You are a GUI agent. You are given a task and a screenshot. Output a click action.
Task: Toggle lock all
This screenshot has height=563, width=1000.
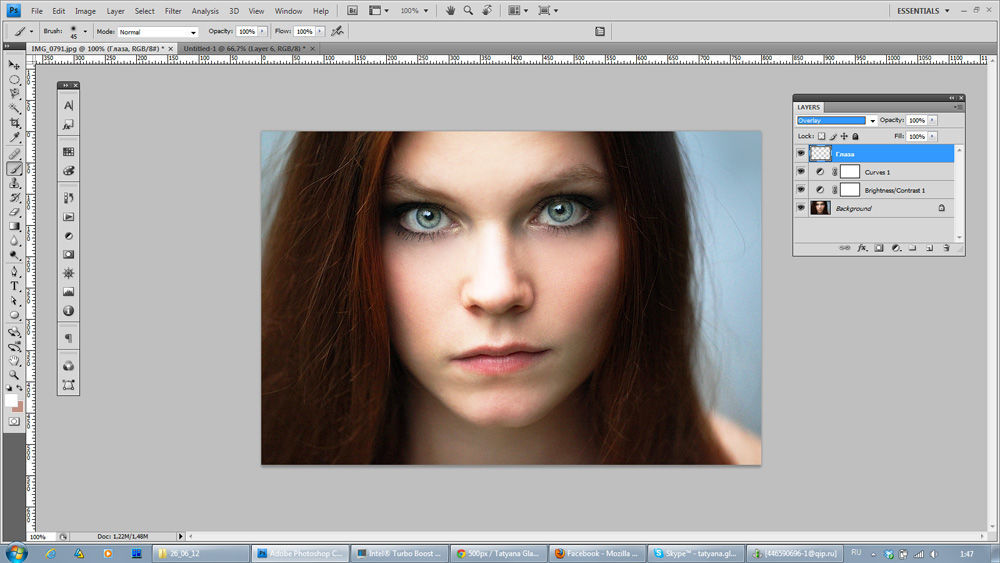click(x=855, y=136)
